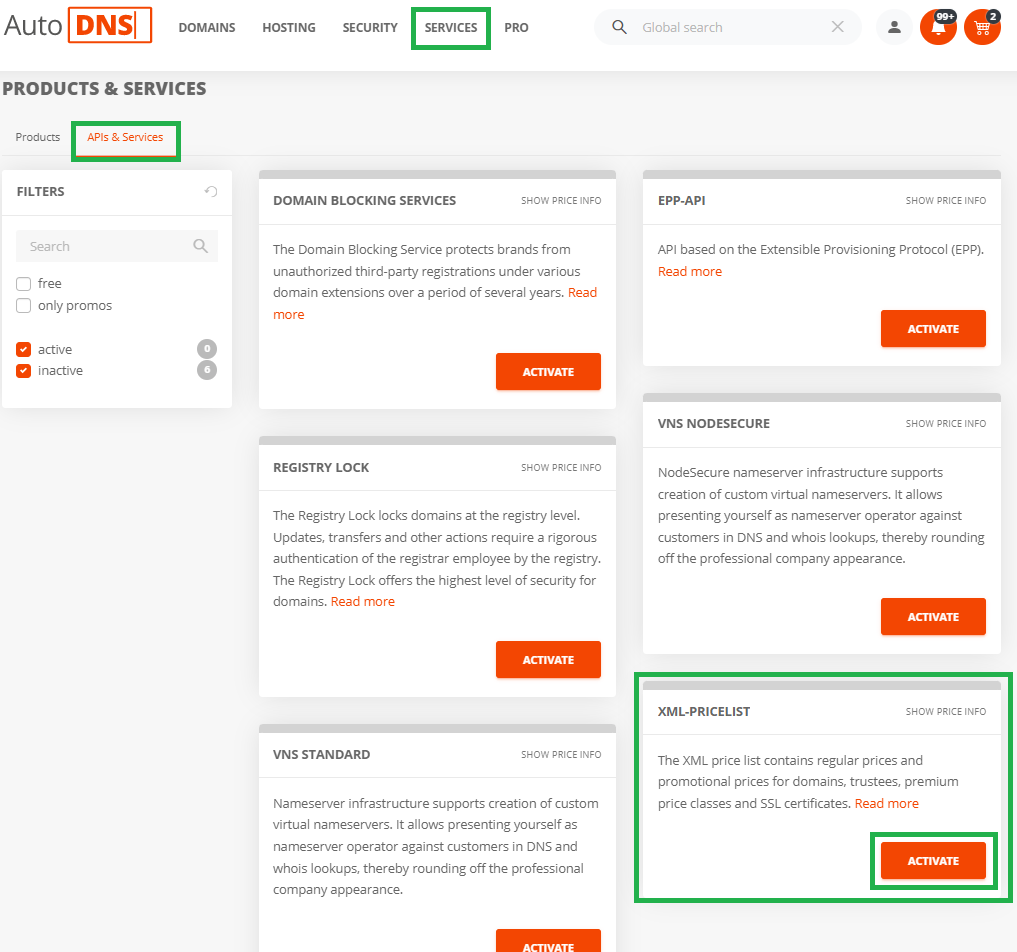Show price info for XML-Pricelist
The image size is (1017, 952).
click(x=946, y=711)
